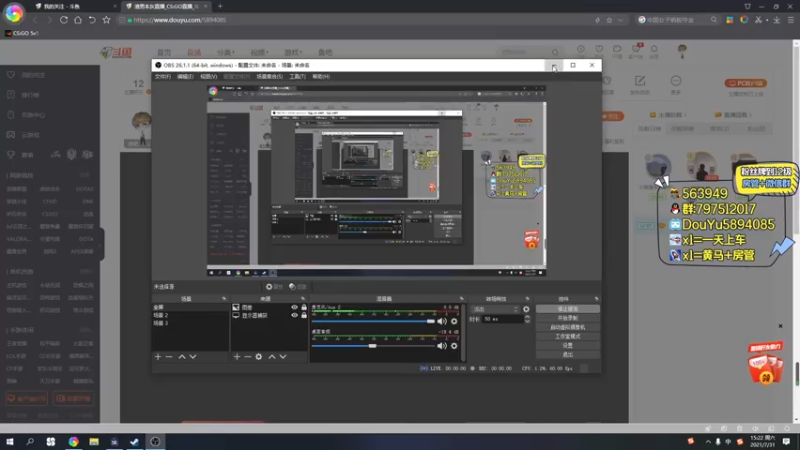Screen dimensions: 800x450
Task: Mute the 麦克风/Aux 2 speaker icon
Action: coord(442,321)
